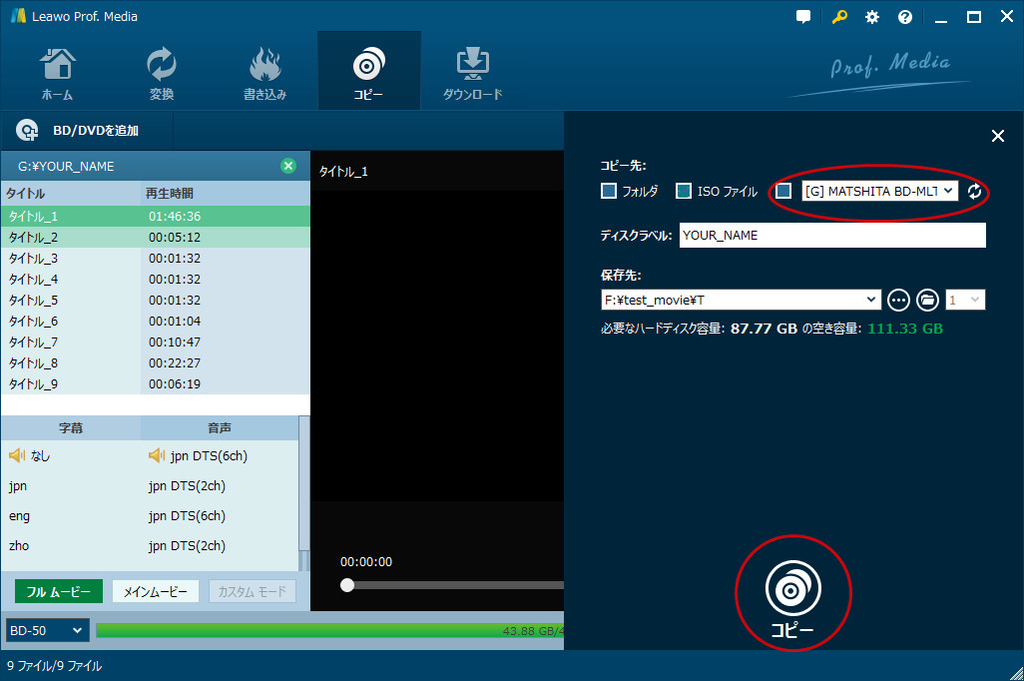Select フル ムービー mode
The height and width of the screenshot is (681, 1024).
pyautogui.click(x=59, y=592)
